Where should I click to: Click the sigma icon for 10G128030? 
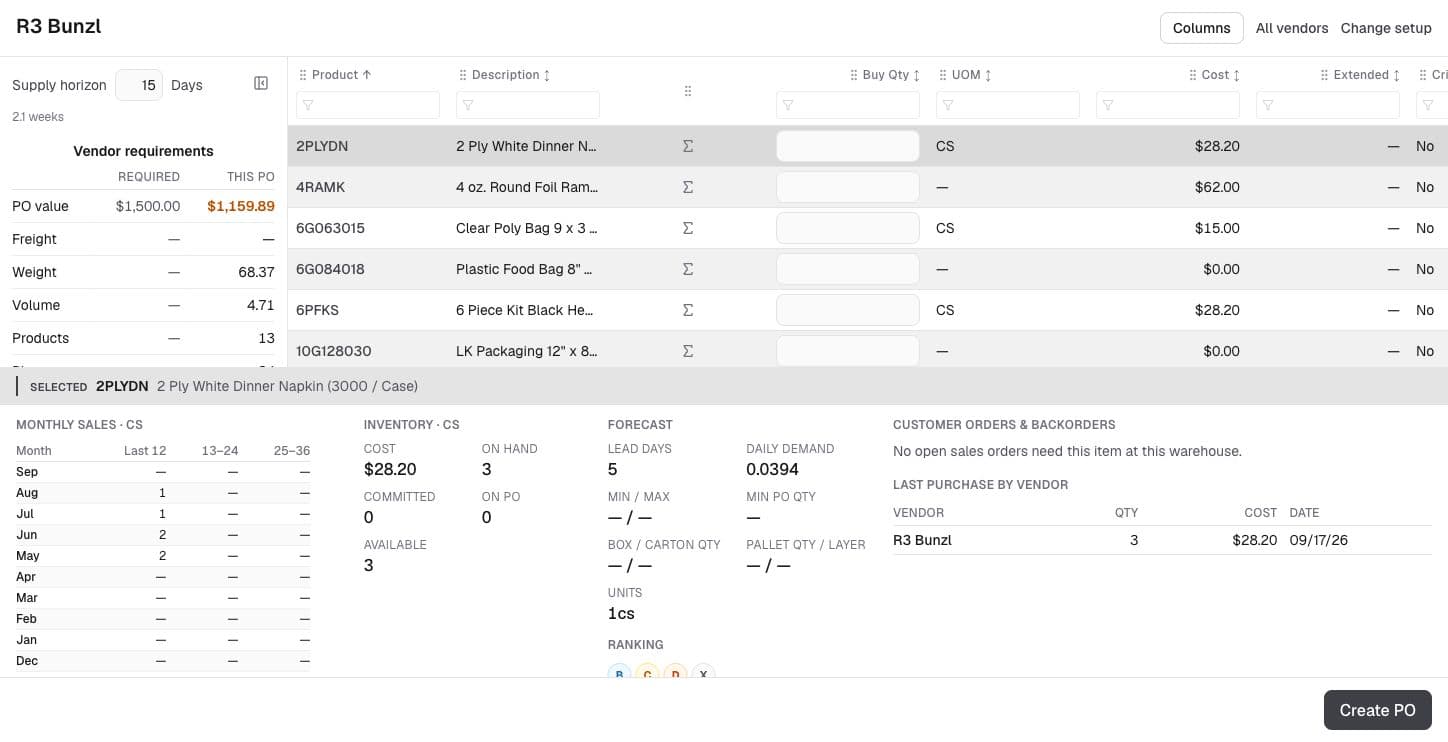[x=687, y=351]
